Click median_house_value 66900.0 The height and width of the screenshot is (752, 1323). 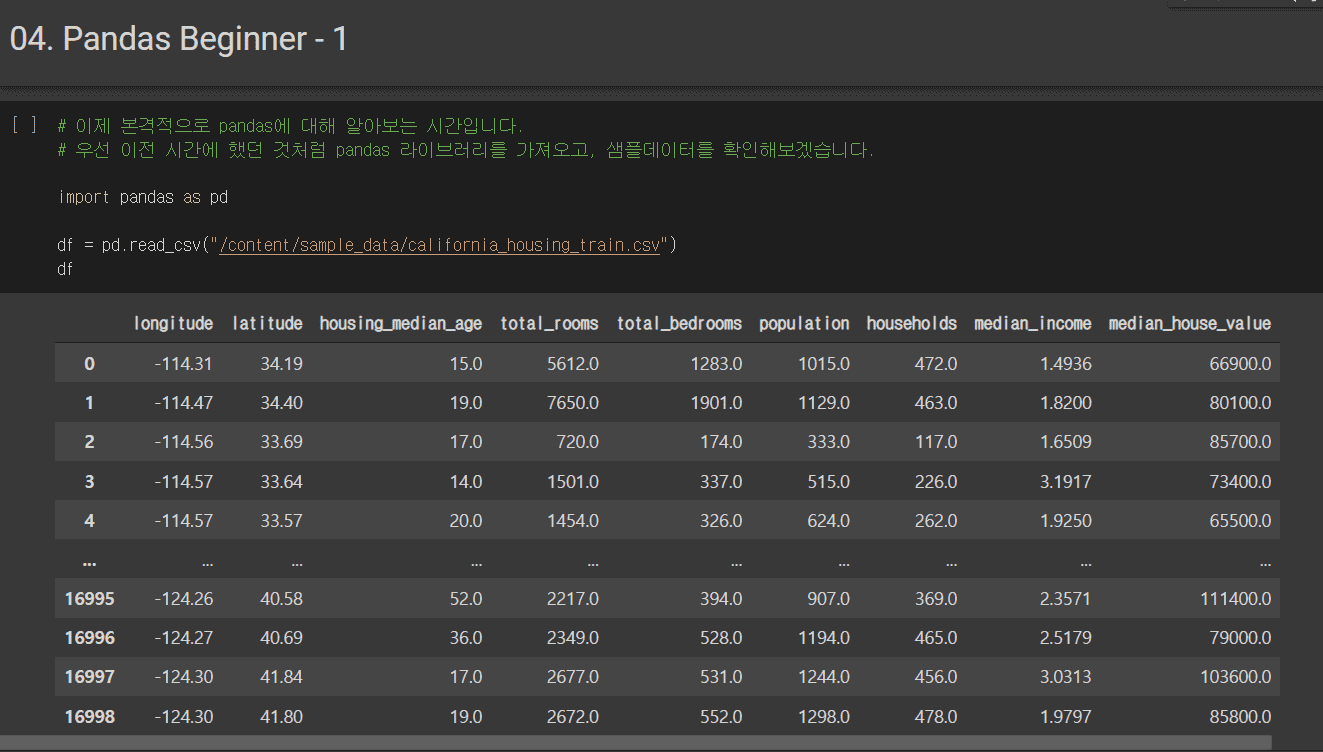1240,364
